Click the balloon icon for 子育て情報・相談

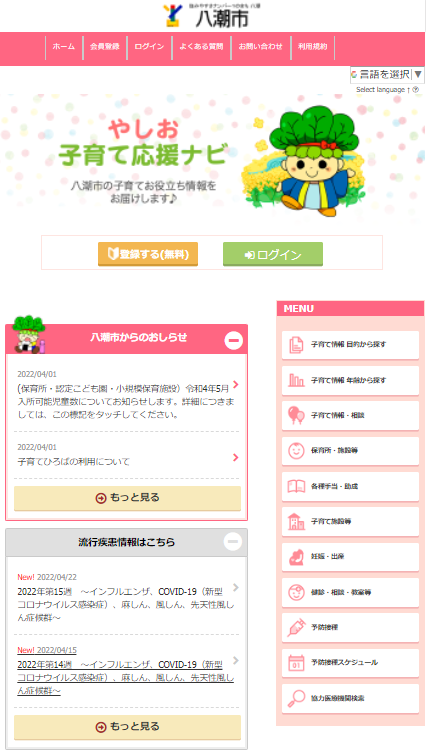(x=296, y=415)
